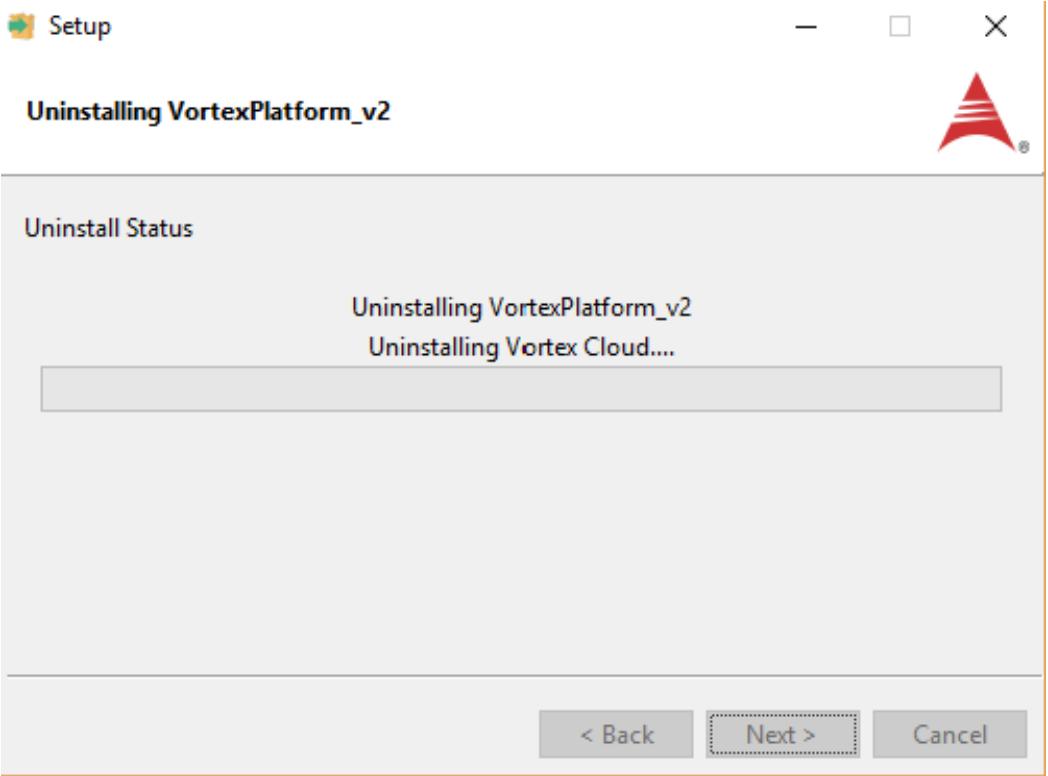1048x776 pixels.
Task: Click the Setup installer icon in title bar
Action: (x=21, y=26)
